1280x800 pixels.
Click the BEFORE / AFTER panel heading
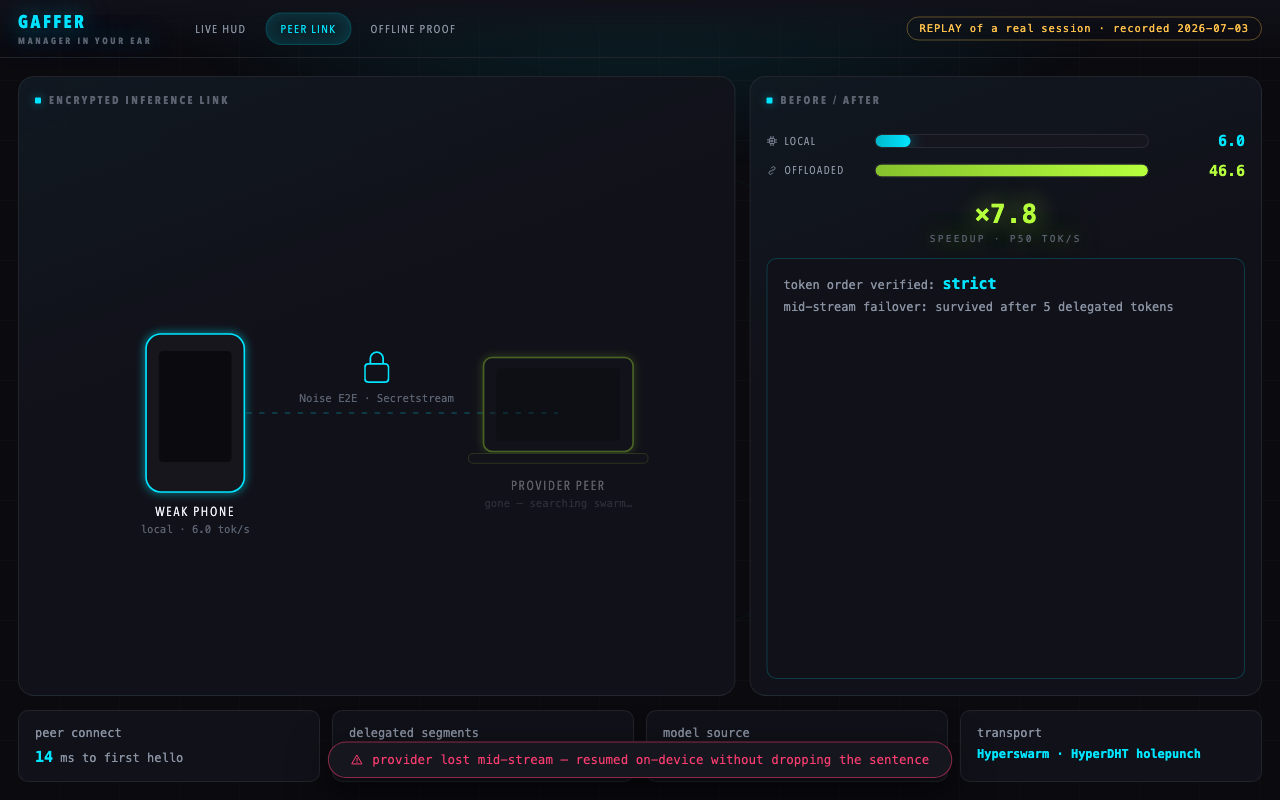coord(830,100)
